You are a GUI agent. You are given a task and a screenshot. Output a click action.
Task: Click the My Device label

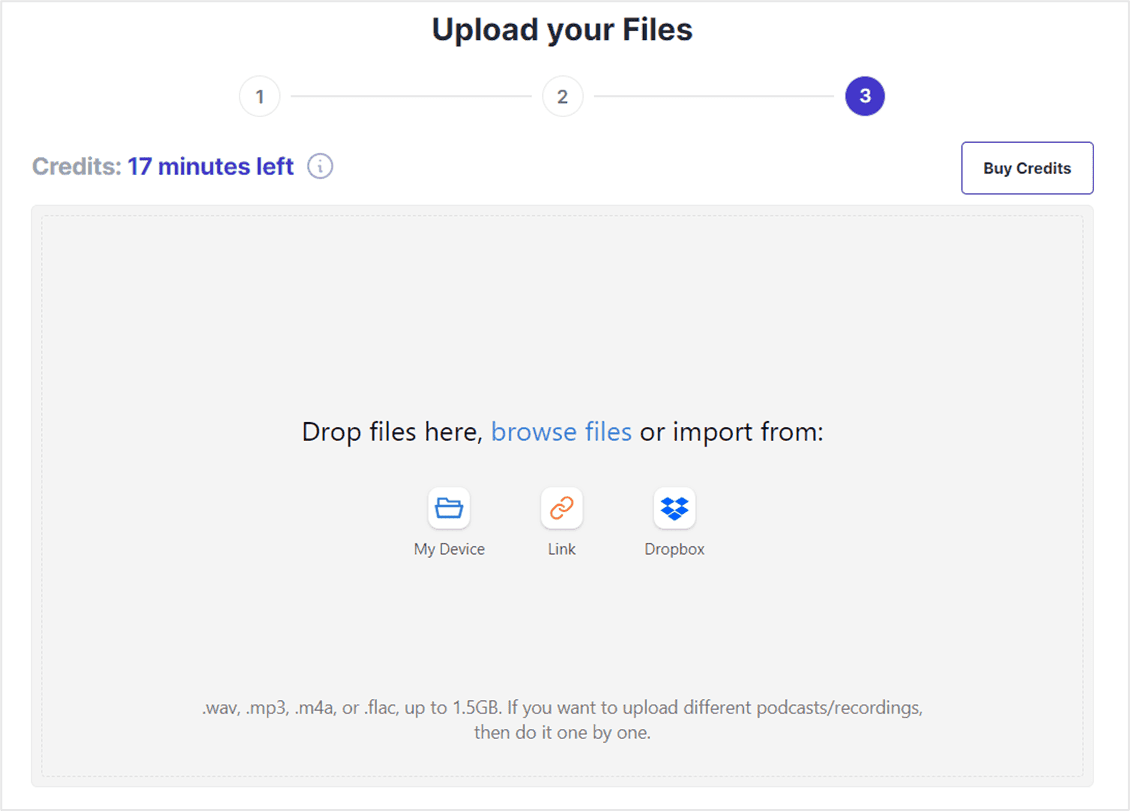coord(449,548)
